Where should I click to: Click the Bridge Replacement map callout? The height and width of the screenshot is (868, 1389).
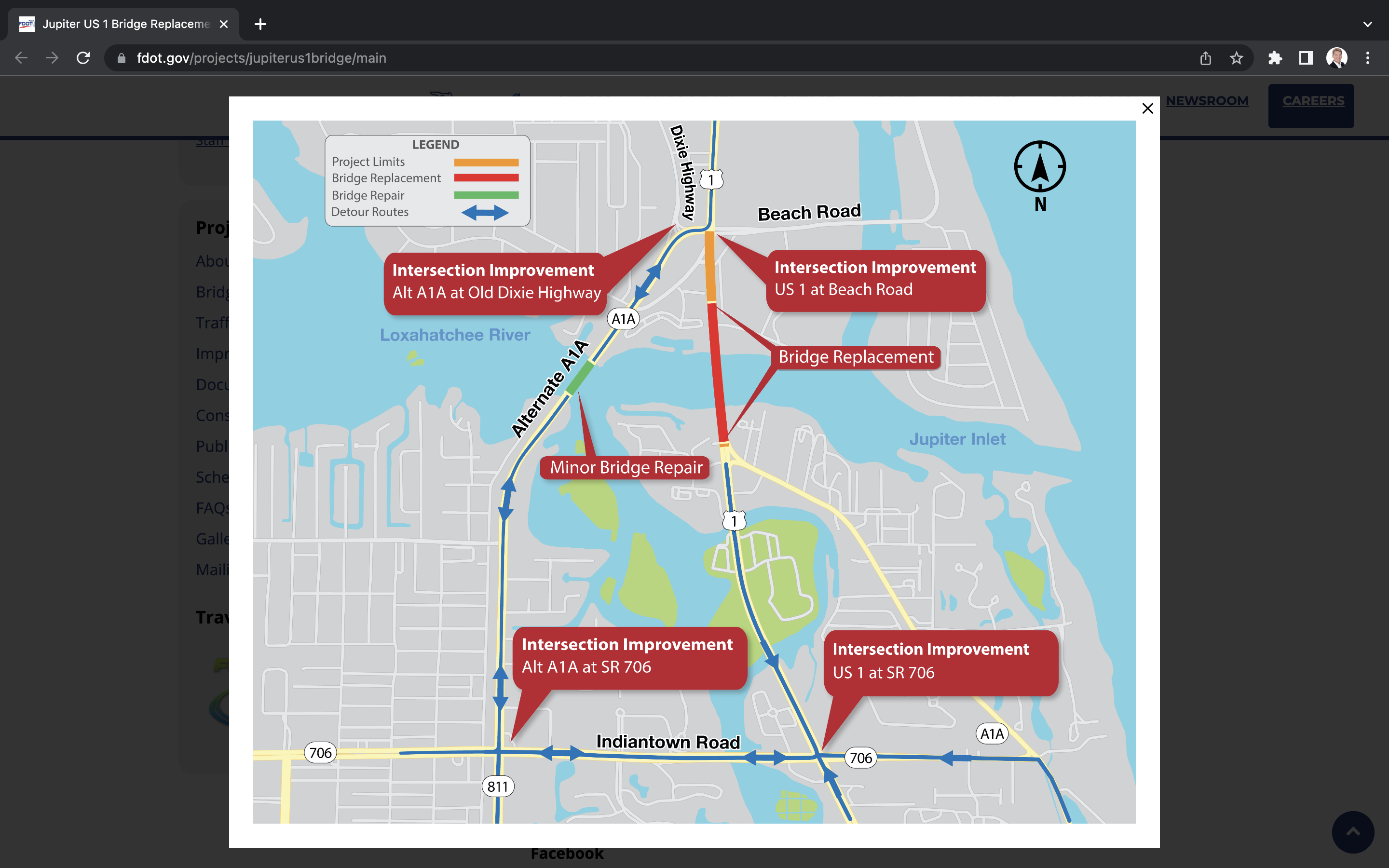click(x=856, y=357)
